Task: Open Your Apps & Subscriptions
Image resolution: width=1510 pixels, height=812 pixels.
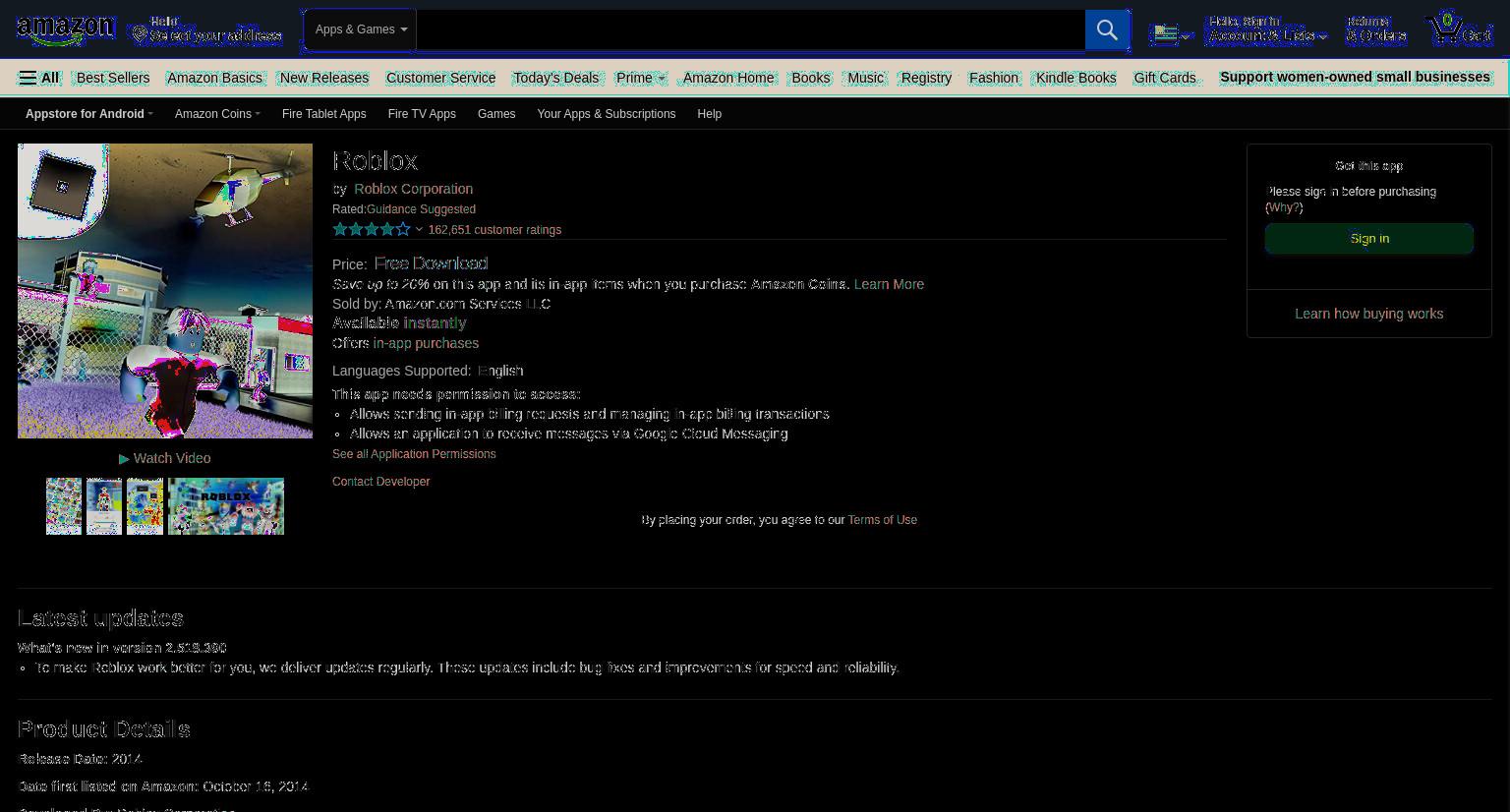Action: 607,114
